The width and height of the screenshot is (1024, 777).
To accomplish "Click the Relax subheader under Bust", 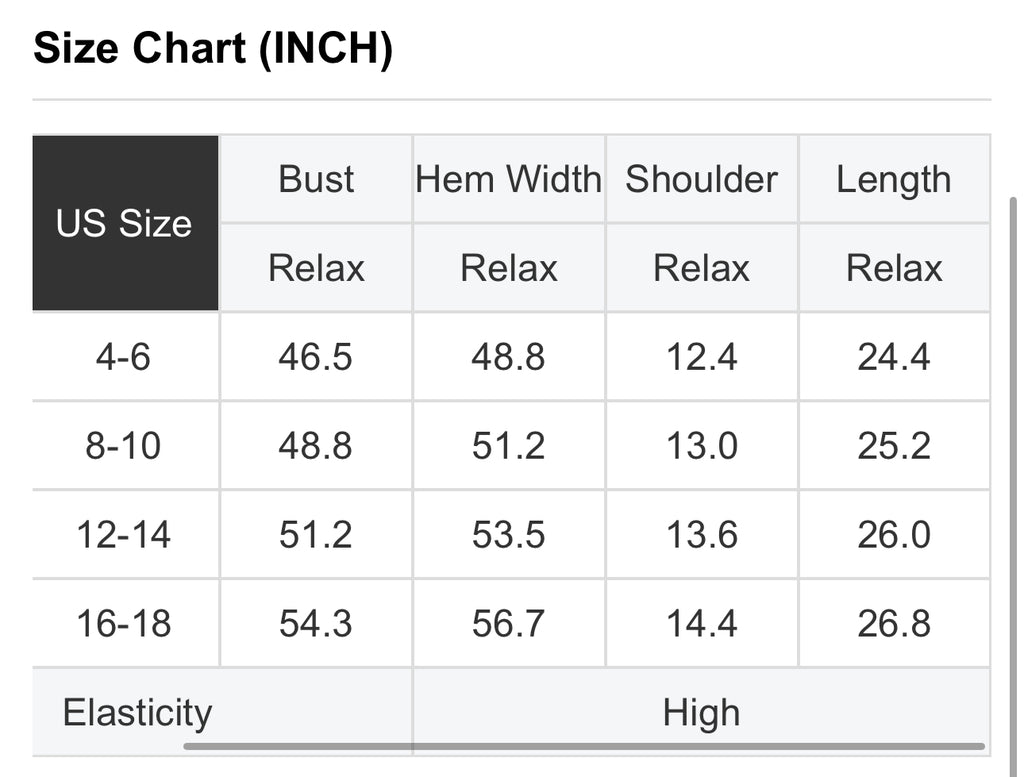I will pyautogui.click(x=316, y=268).
